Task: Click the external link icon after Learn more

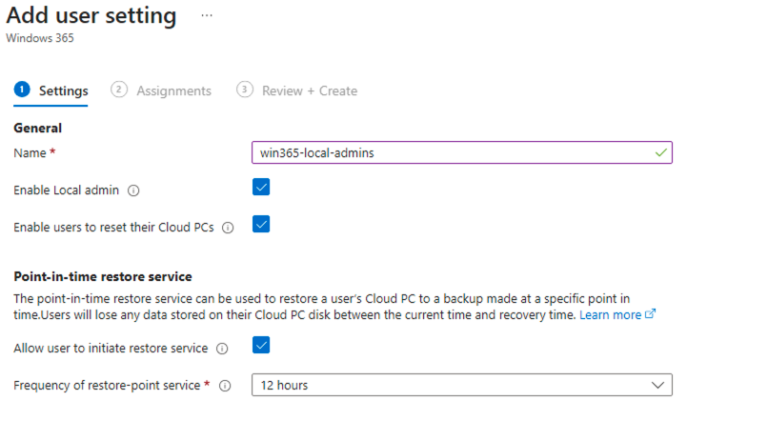Action: tap(650, 314)
